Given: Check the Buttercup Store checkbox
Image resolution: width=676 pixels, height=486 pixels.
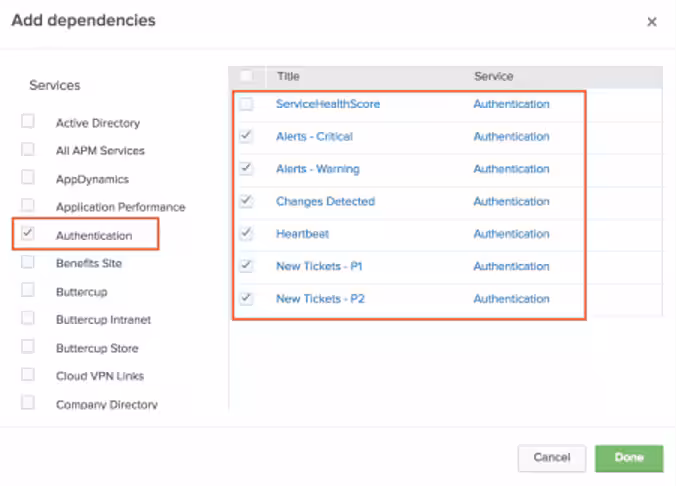Looking at the screenshot, I should (28, 347).
